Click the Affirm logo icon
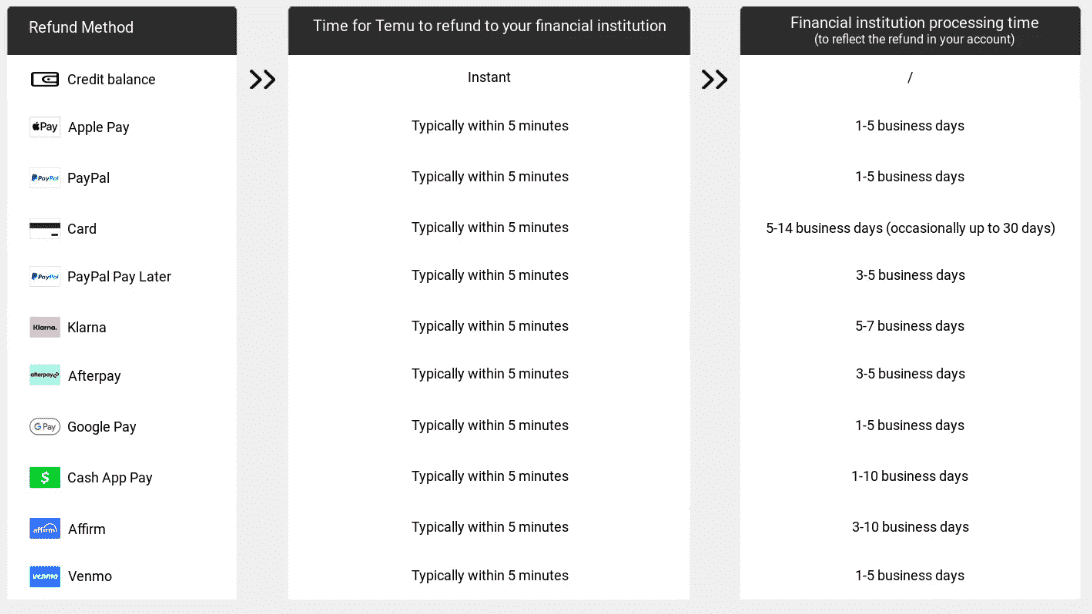1092x614 pixels. [45, 529]
